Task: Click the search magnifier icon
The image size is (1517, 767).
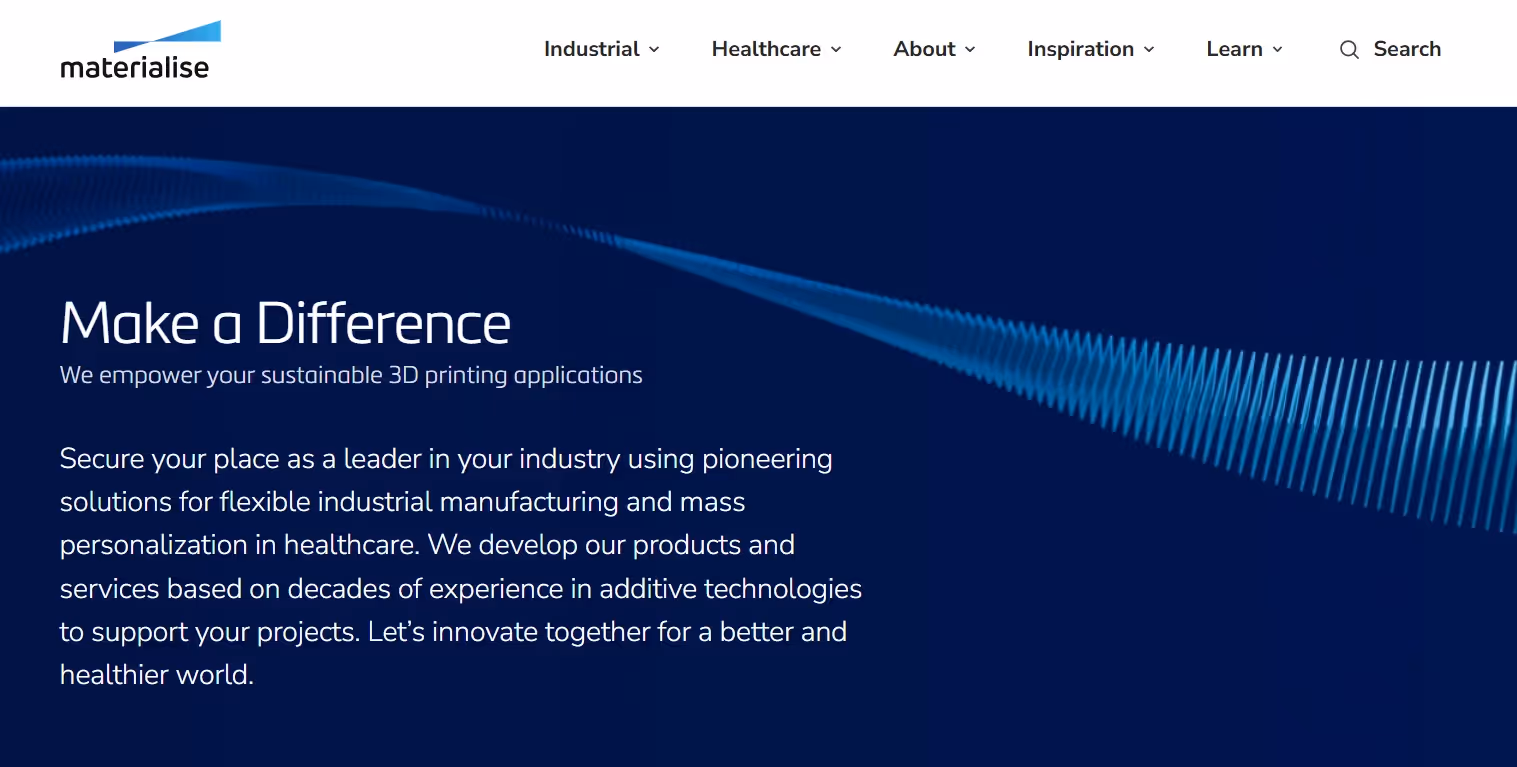Action: pyautogui.click(x=1348, y=49)
